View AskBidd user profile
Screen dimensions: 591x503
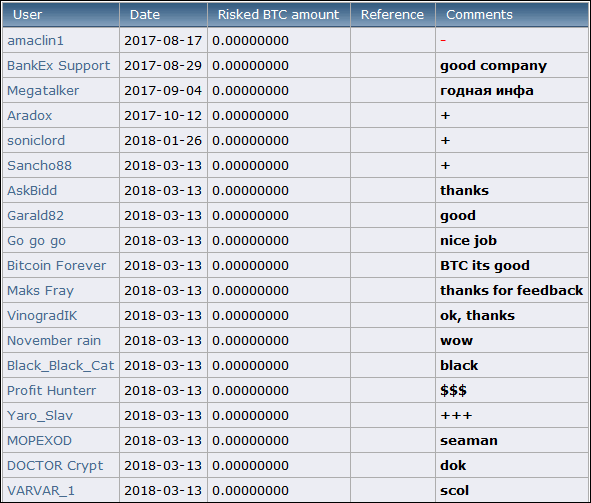point(32,190)
